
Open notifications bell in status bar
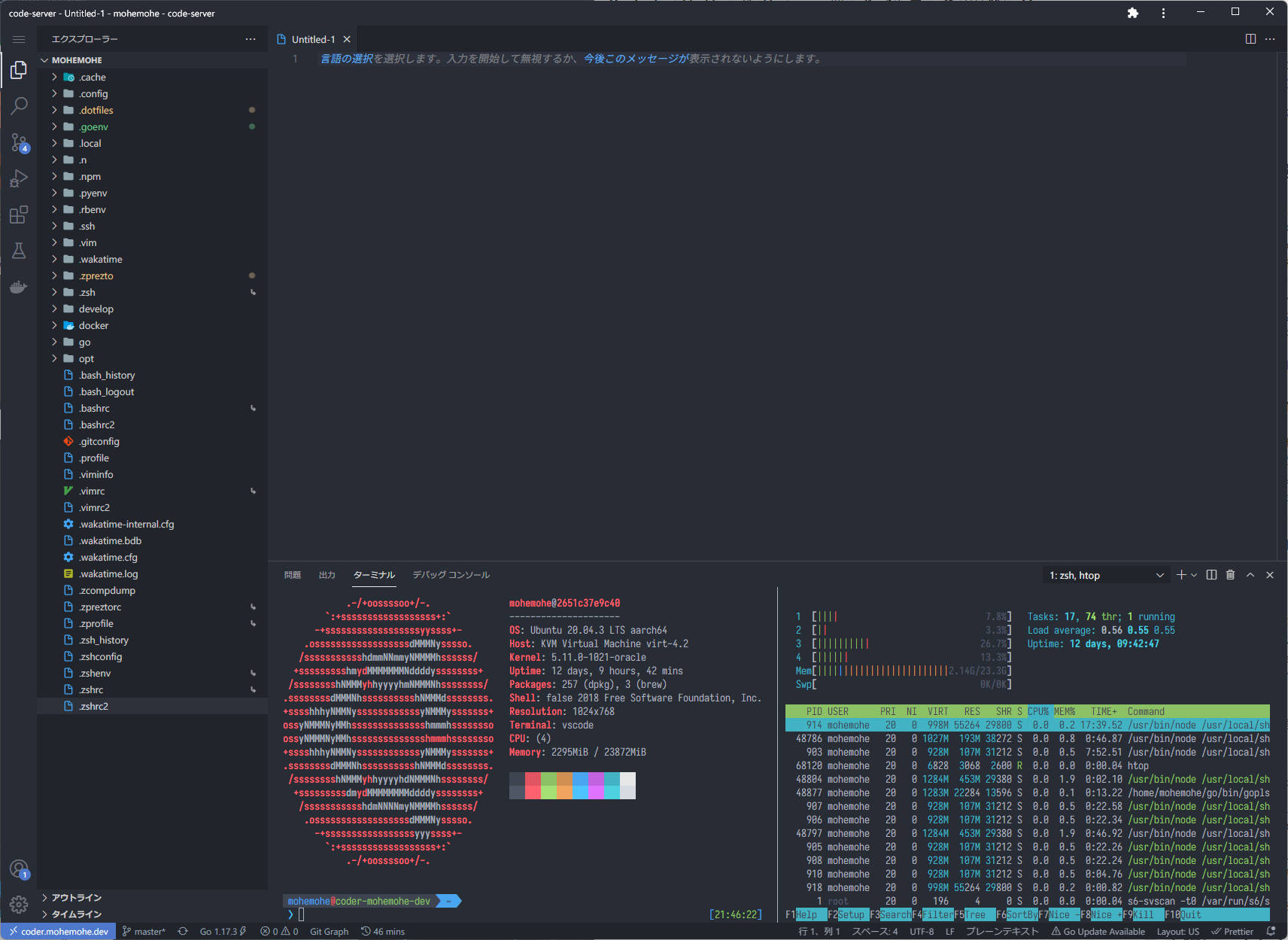point(1271,932)
